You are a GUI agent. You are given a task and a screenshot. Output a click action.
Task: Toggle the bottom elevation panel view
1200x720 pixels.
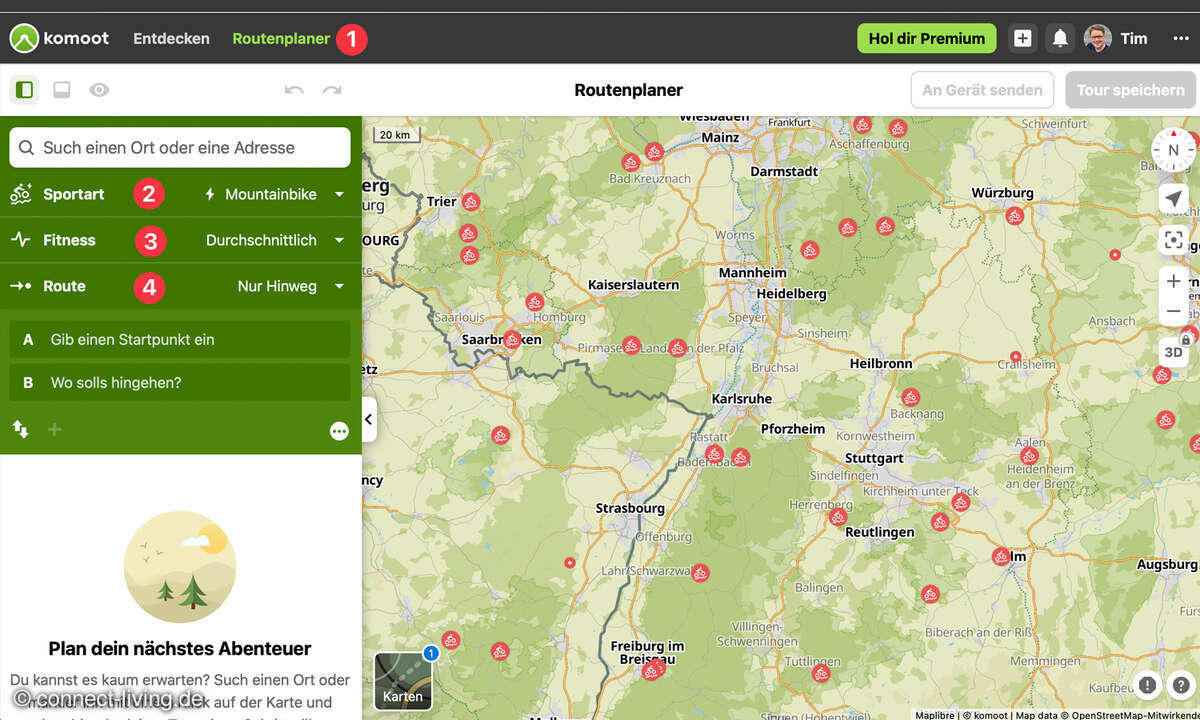coord(62,90)
